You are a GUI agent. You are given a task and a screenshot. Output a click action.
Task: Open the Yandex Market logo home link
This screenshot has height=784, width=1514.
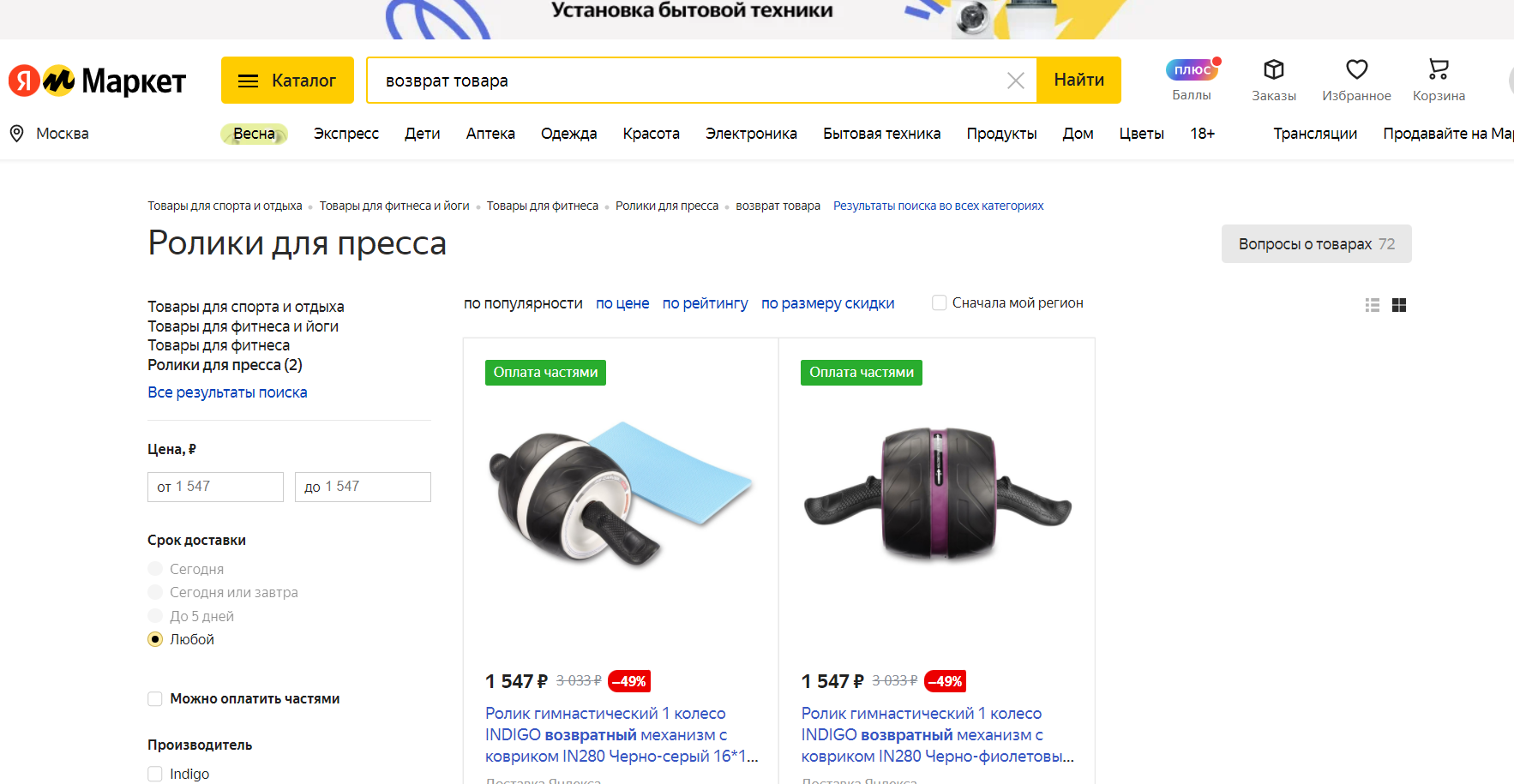[97, 81]
